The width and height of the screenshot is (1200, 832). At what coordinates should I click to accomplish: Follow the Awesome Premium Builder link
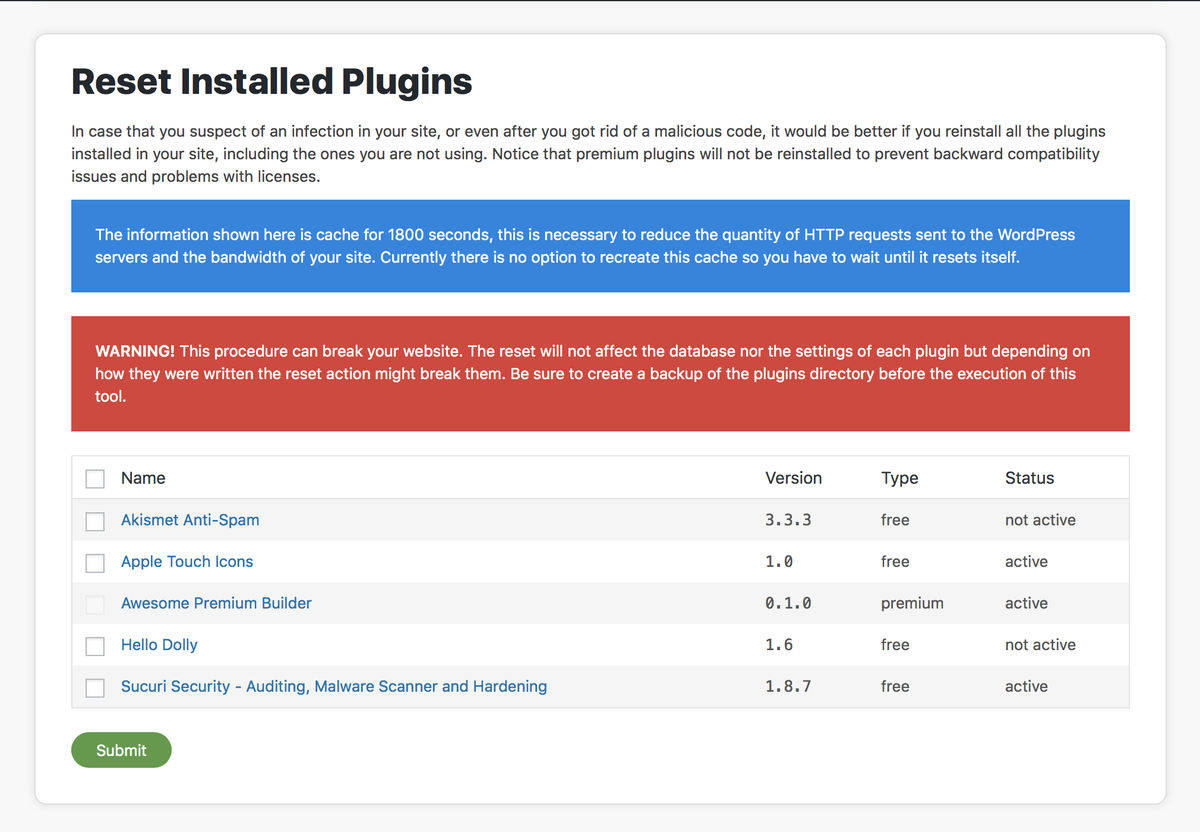click(216, 603)
